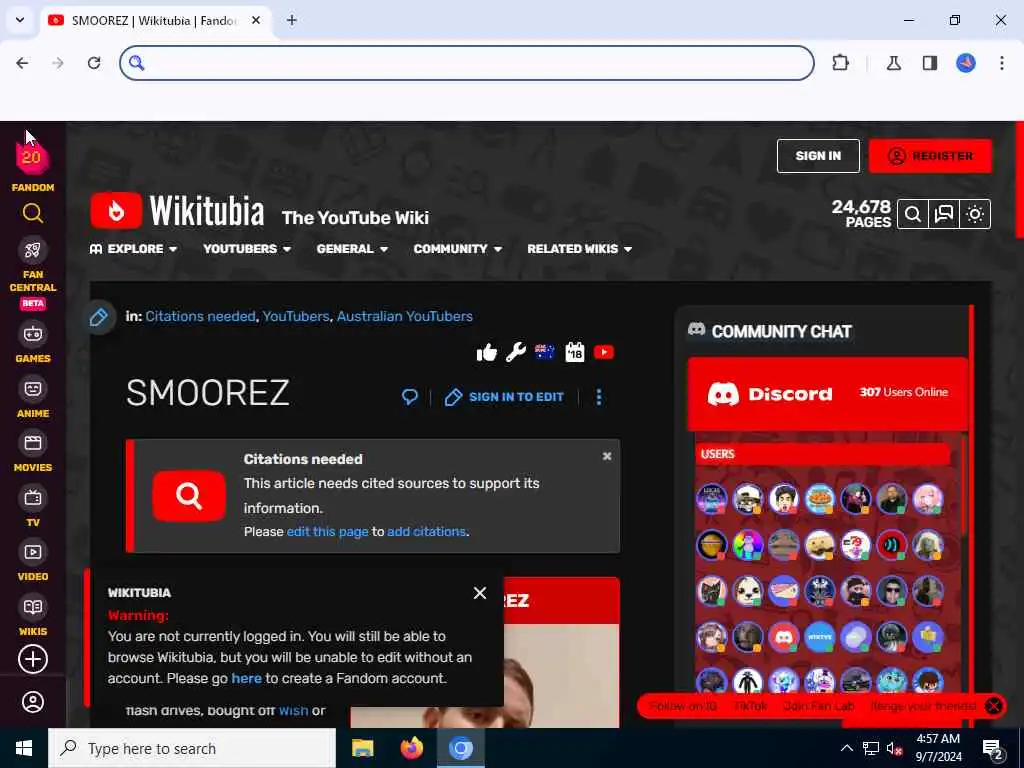
Task: Open the vertical three-dot article options menu
Action: click(599, 397)
